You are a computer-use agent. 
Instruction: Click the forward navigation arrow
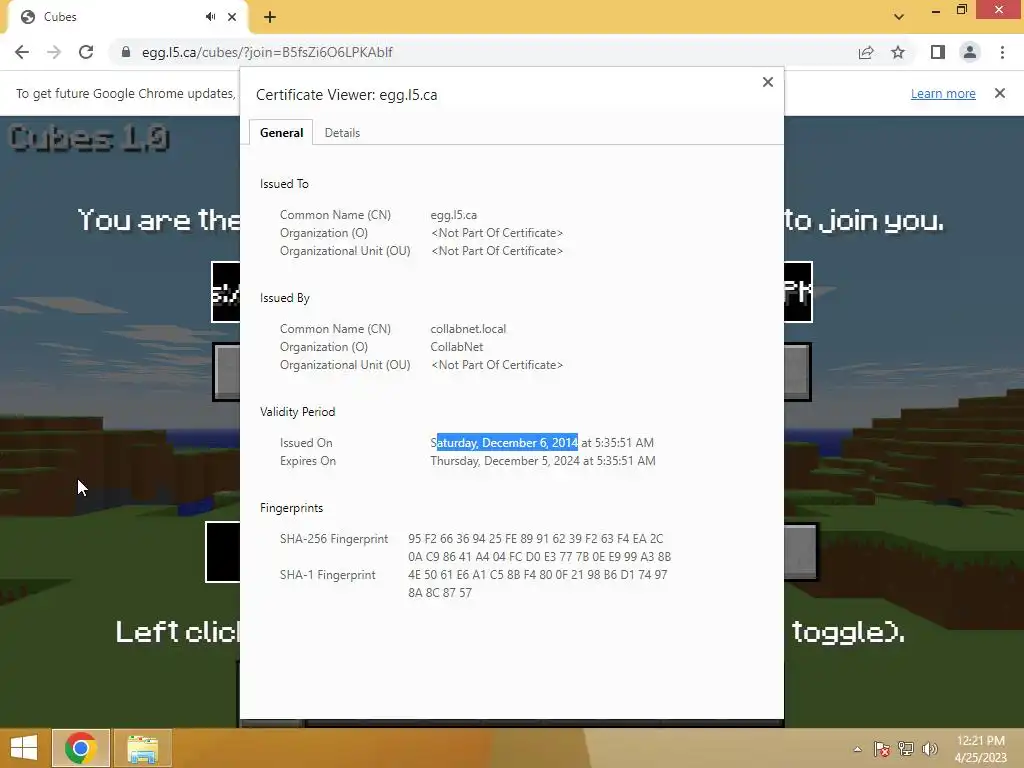pos(54,52)
